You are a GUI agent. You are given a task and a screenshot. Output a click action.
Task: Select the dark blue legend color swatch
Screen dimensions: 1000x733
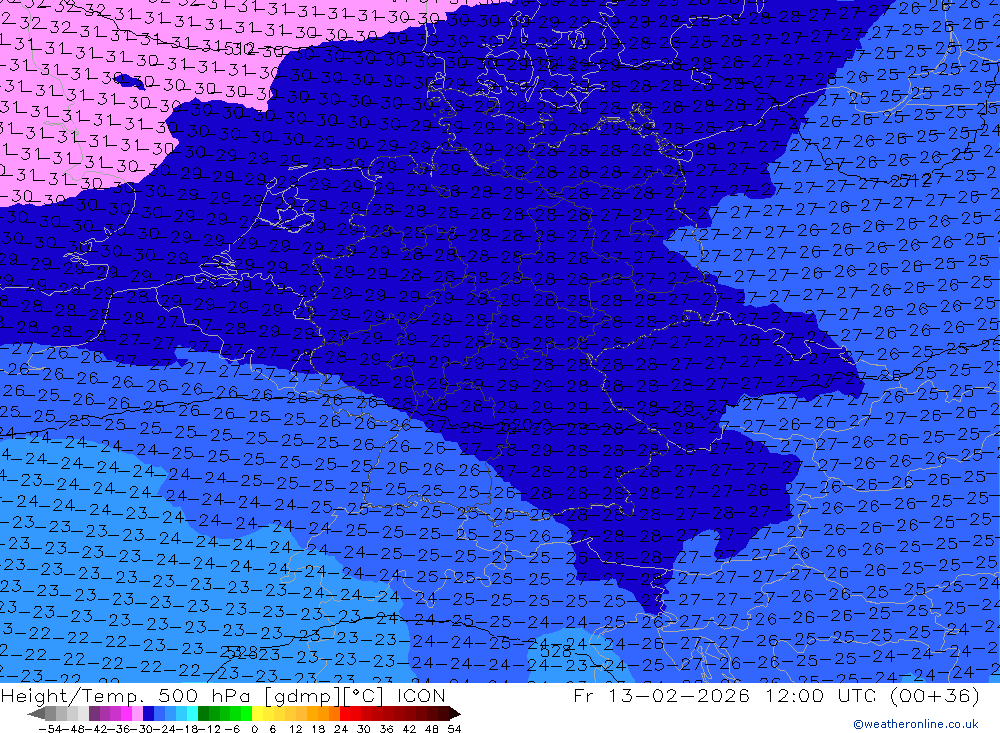[x=148, y=713]
